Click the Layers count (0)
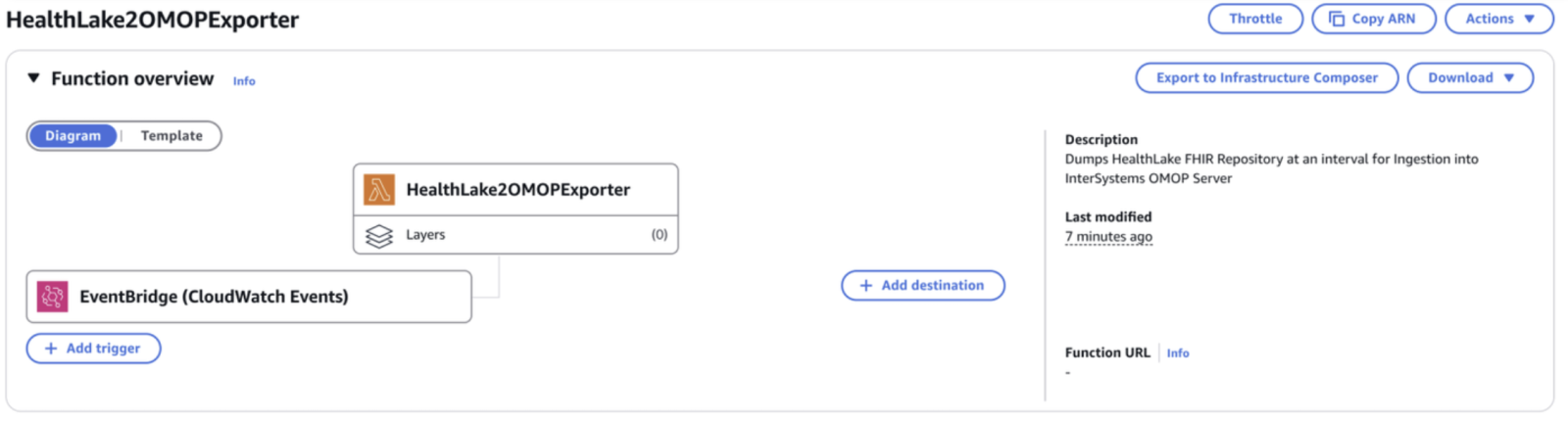This screenshot has width=1568, height=423. point(660,235)
